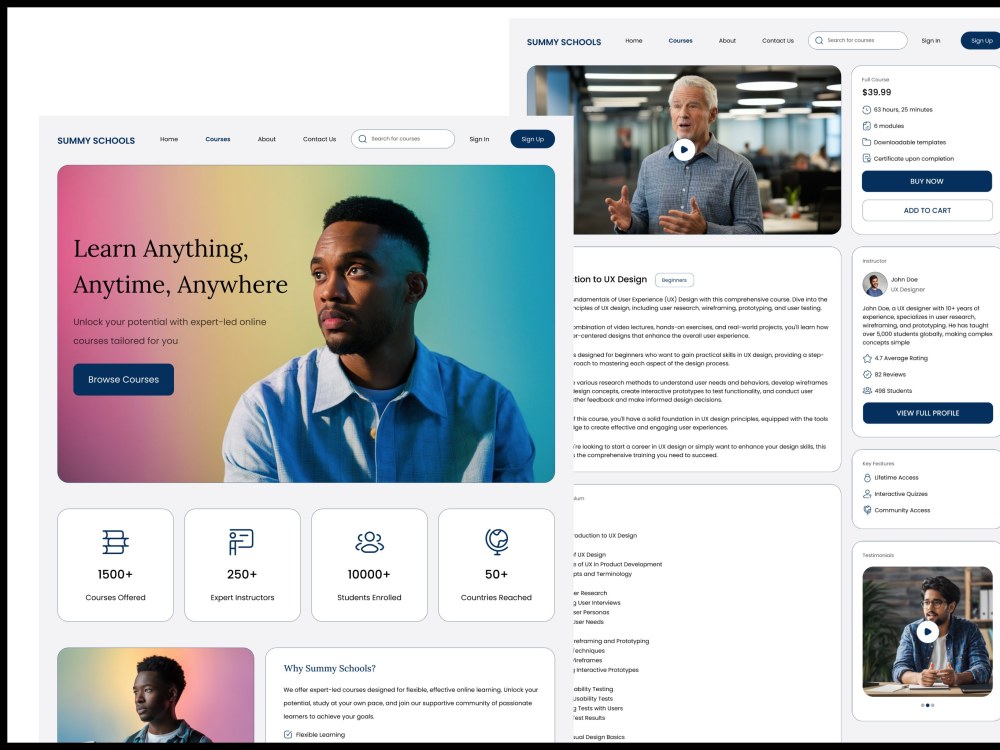Click the globe icon above 50+ Countries Reached
The height and width of the screenshot is (750, 1000).
pos(496,541)
